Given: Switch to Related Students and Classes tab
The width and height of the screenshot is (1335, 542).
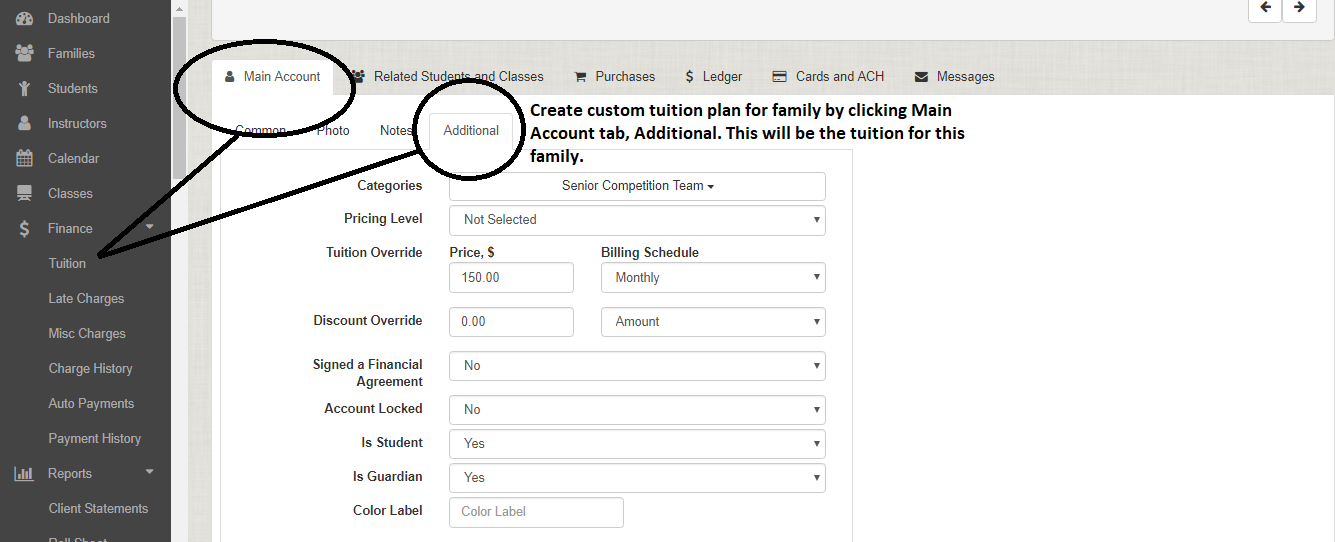Looking at the screenshot, I should 447,76.
